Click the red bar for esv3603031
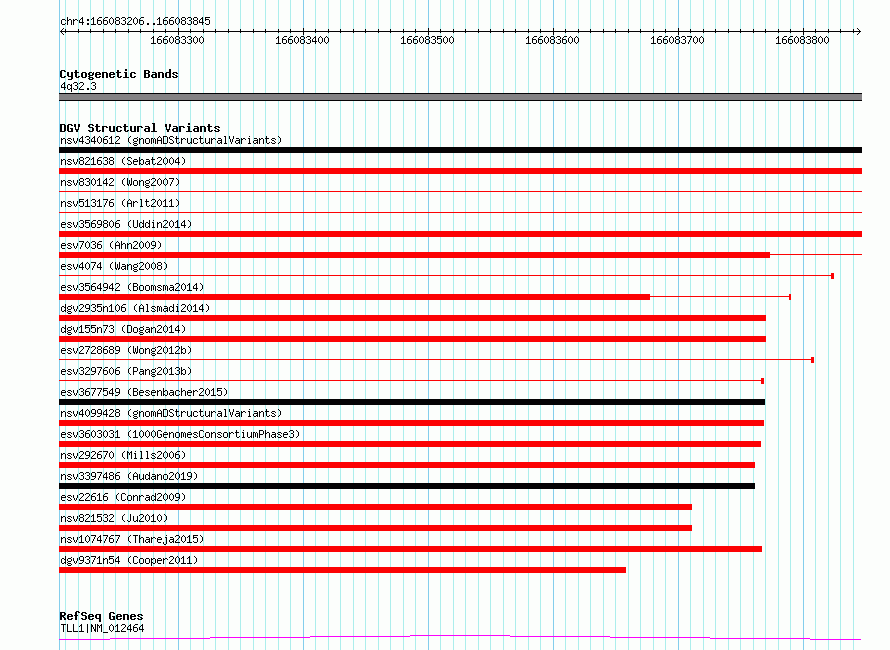The height and width of the screenshot is (650, 890). tap(410, 444)
